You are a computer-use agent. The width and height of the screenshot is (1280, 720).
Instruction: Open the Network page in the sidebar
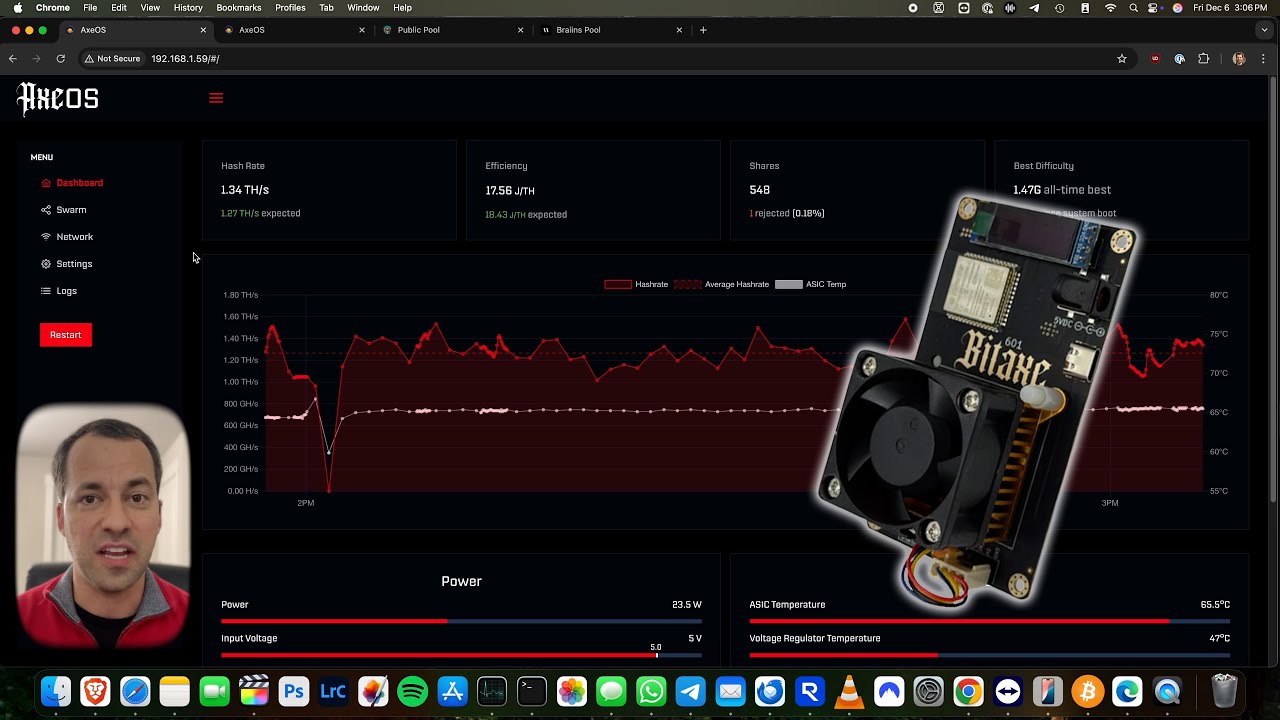click(x=67, y=237)
